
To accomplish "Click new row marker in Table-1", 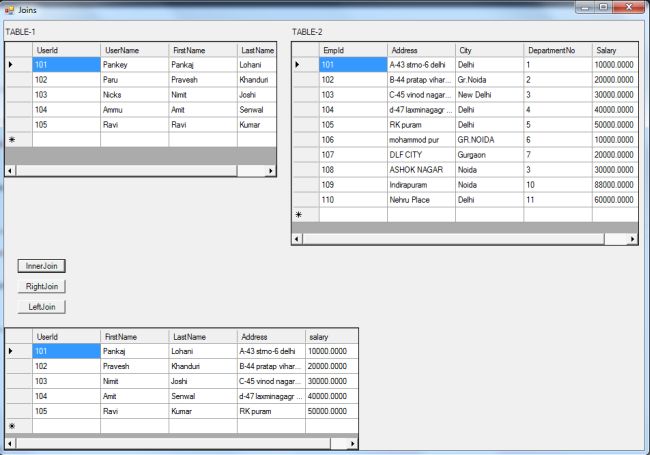I will click(19, 140).
